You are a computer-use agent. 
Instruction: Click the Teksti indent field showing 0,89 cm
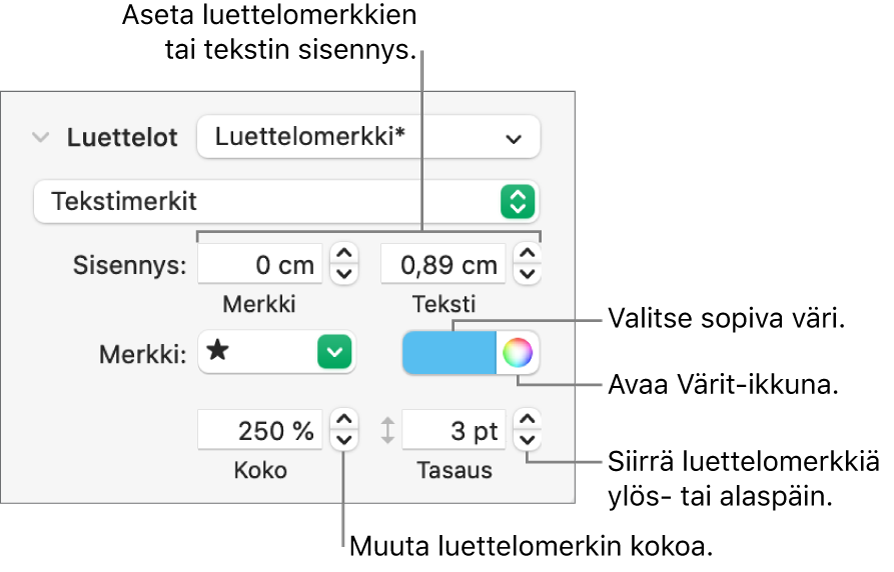(x=444, y=265)
